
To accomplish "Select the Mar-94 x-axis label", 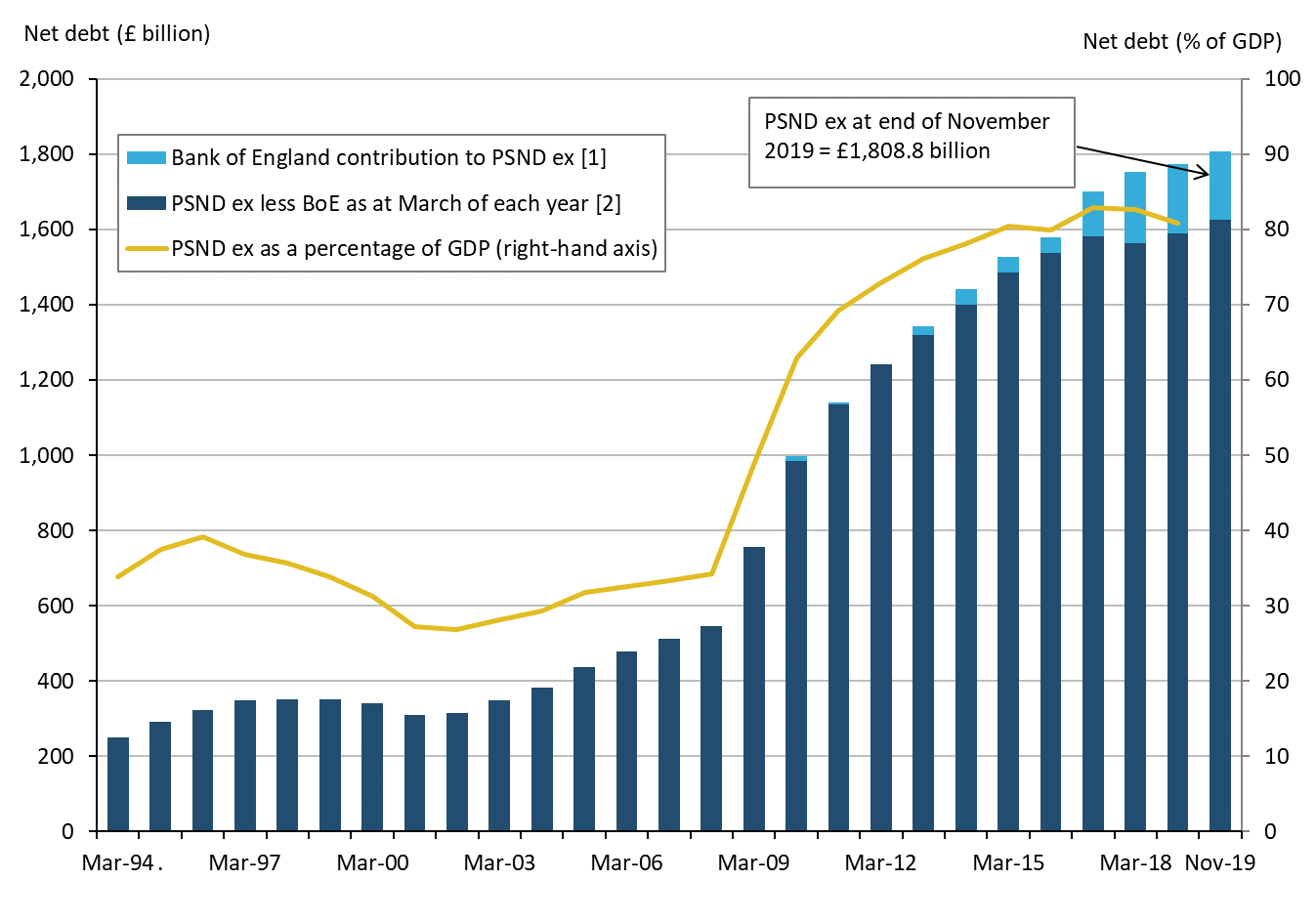I will 117,862.
